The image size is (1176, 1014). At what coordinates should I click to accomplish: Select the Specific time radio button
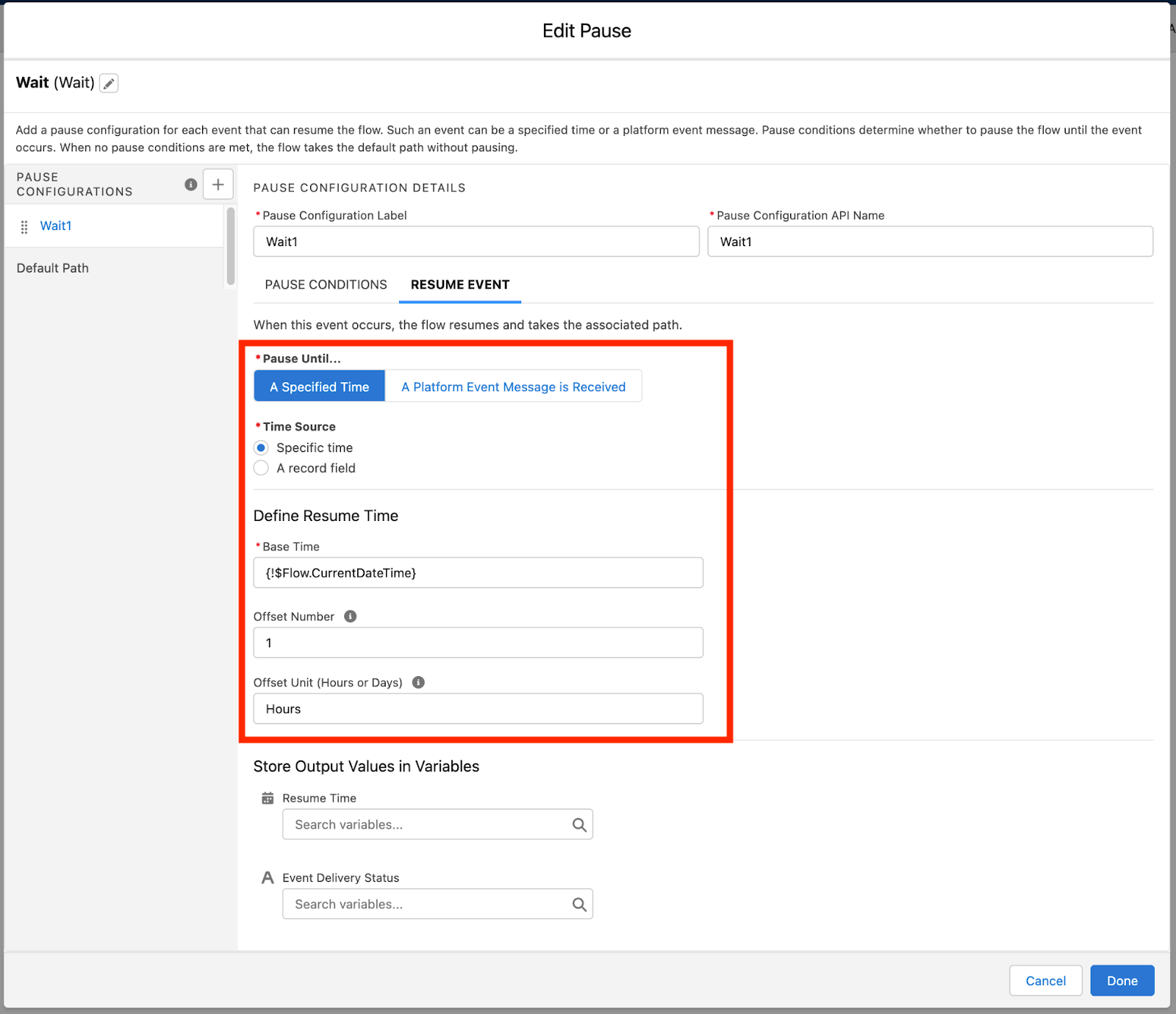click(x=262, y=447)
